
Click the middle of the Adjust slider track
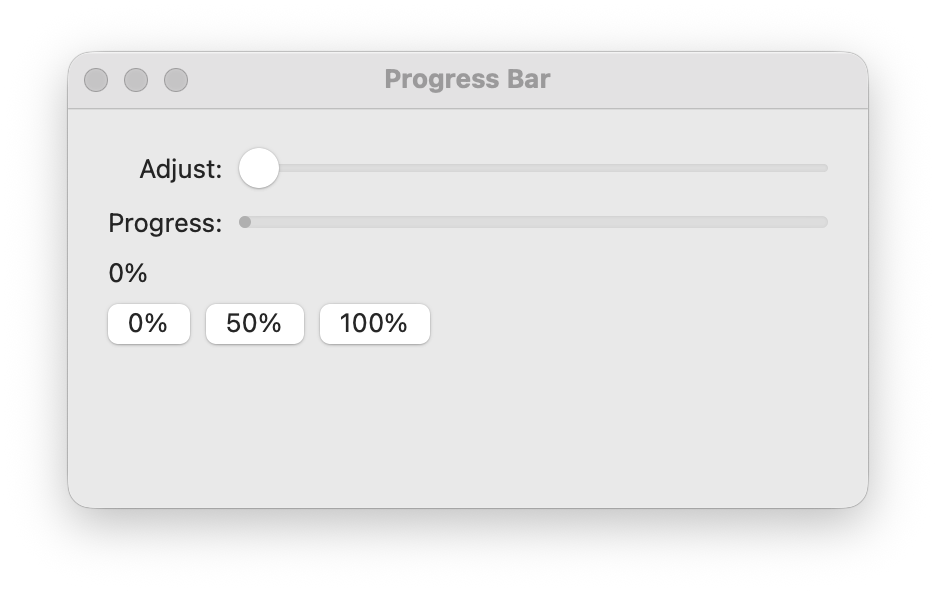pyautogui.click(x=535, y=168)
